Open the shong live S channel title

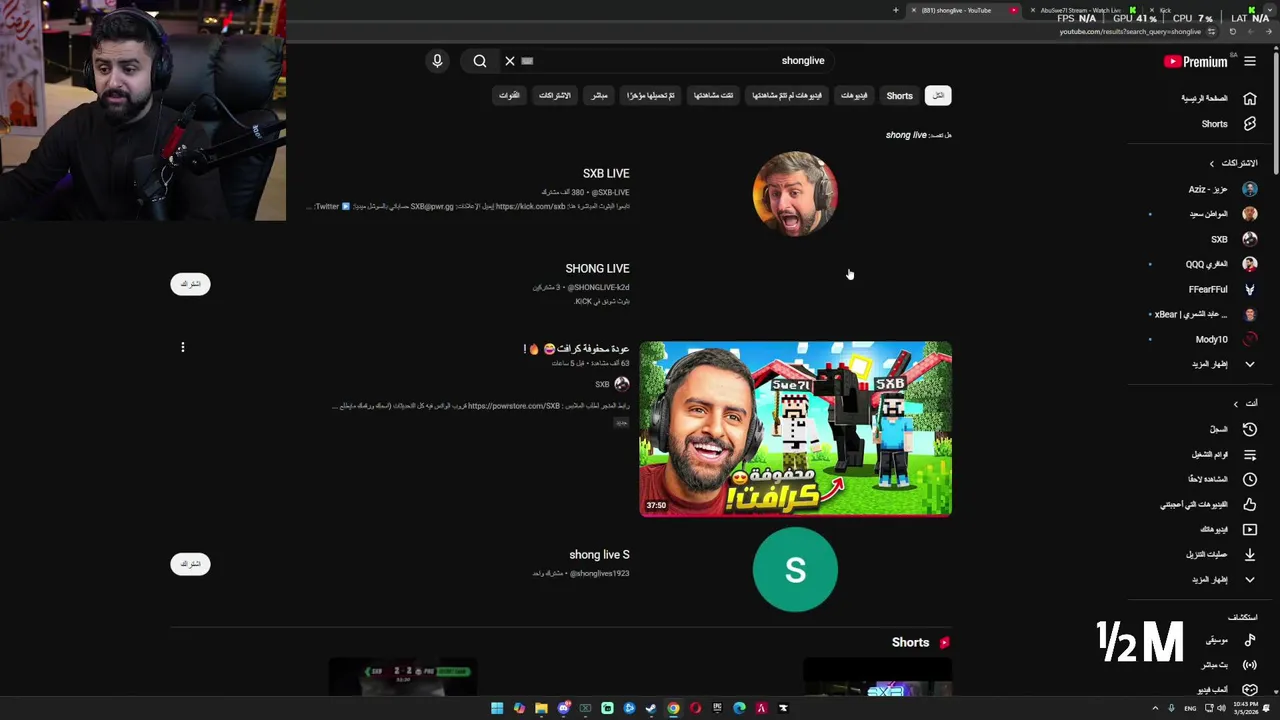tap(599, 555)
